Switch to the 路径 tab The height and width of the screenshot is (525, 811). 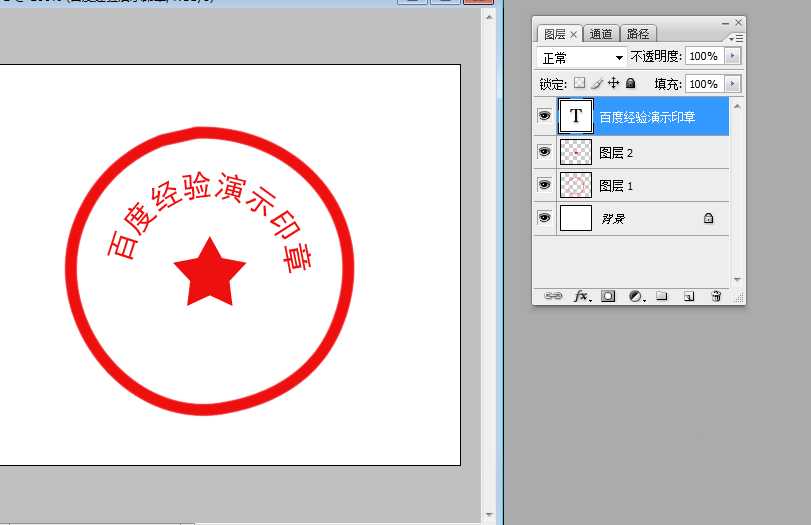[637, 34]
